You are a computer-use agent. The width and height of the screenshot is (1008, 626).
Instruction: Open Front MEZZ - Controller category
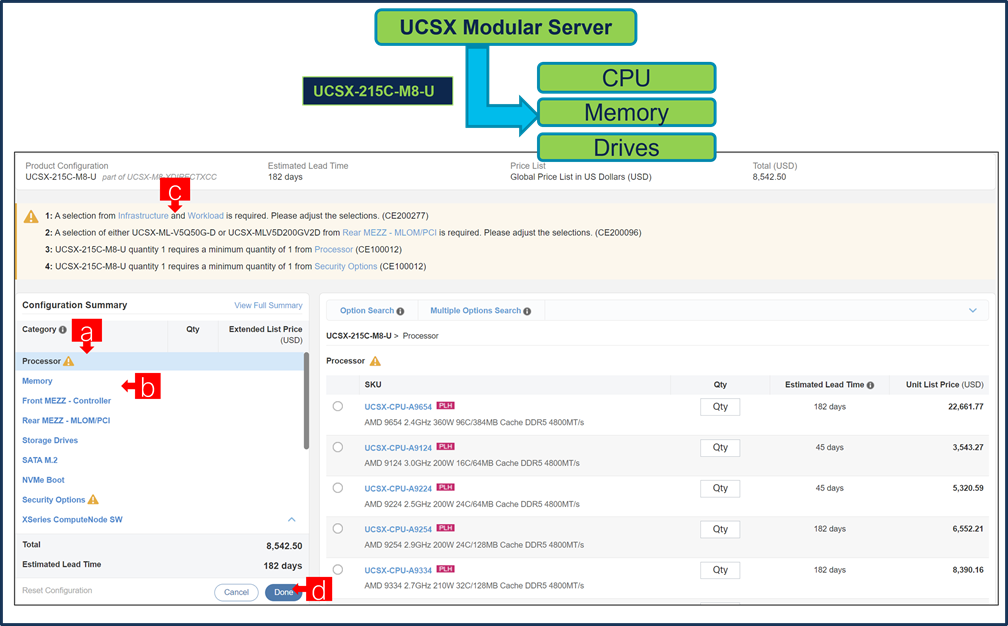66,401
